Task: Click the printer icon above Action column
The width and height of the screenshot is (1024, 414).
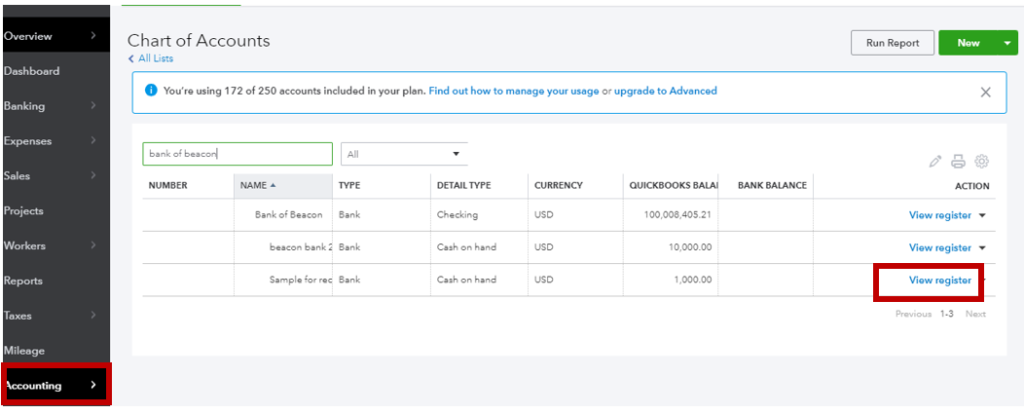Action: (x=958, y=161)
